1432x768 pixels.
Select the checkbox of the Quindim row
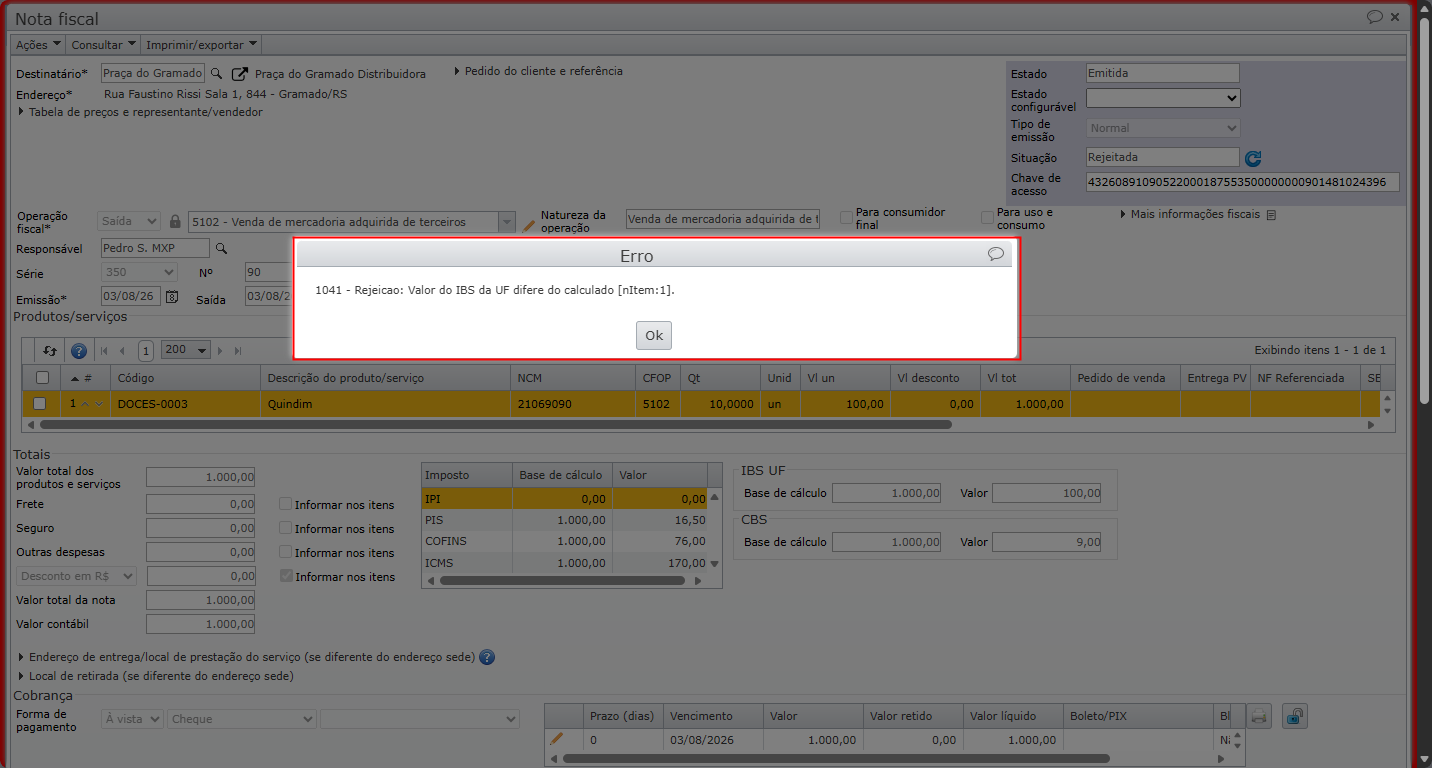40,404
